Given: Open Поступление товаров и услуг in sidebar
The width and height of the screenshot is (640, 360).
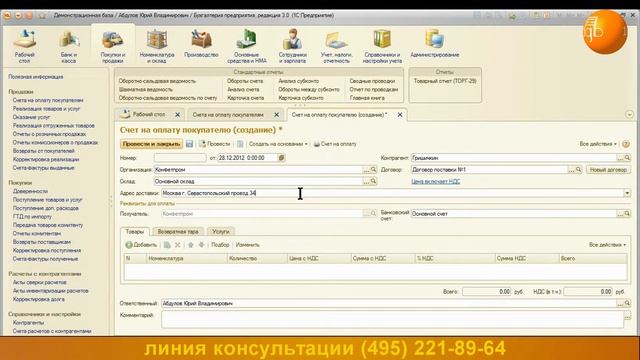Looking at the screenshot, I should (x=47, y=200).
